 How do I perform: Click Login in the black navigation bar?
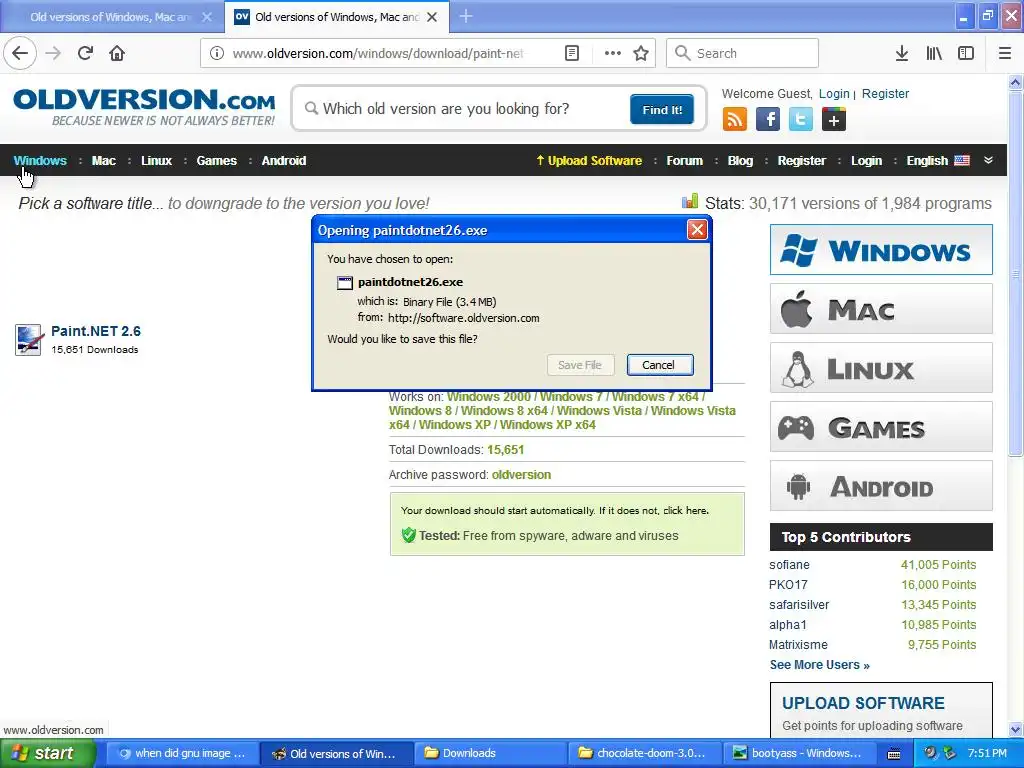(x=866, y=161)
